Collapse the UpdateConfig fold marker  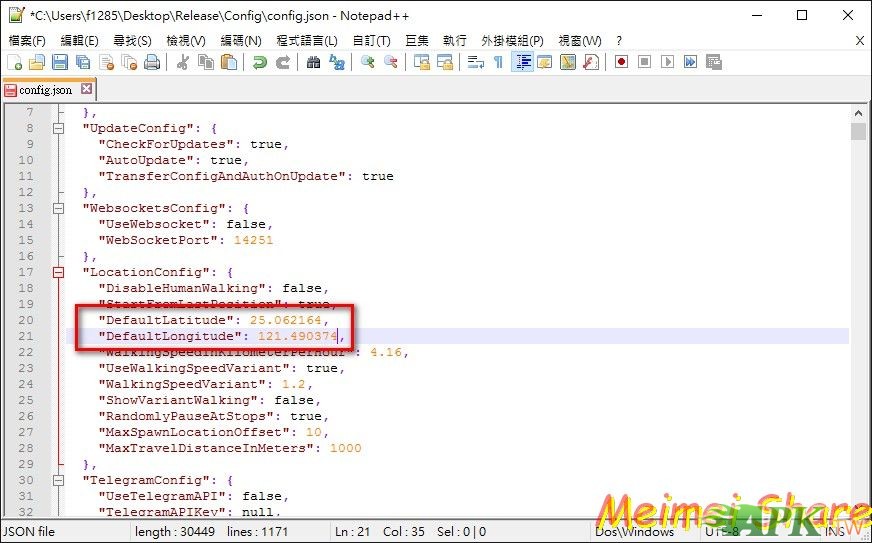coord(58,128)
